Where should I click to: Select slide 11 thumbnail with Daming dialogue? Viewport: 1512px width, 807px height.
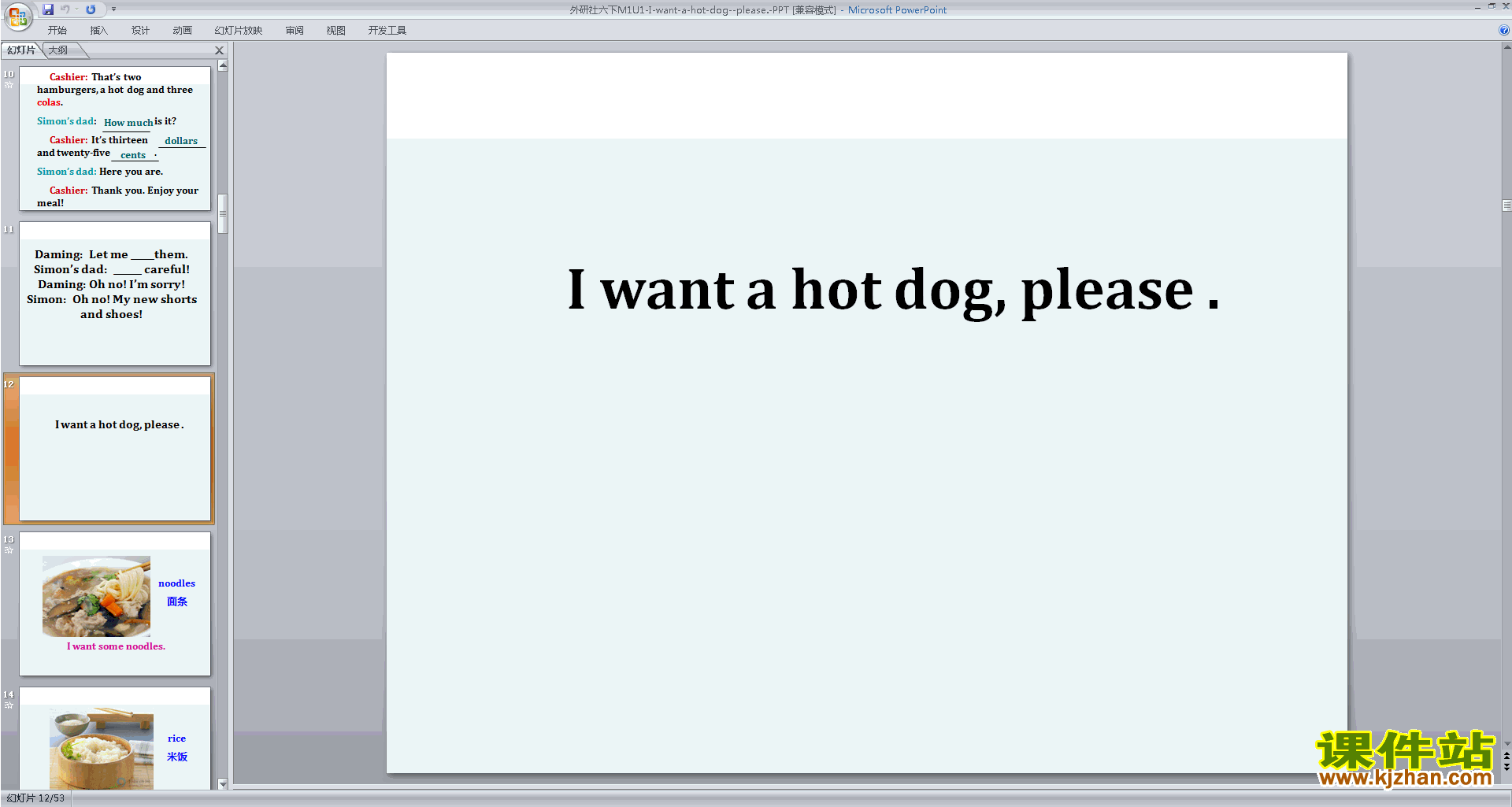coord(115,294)
